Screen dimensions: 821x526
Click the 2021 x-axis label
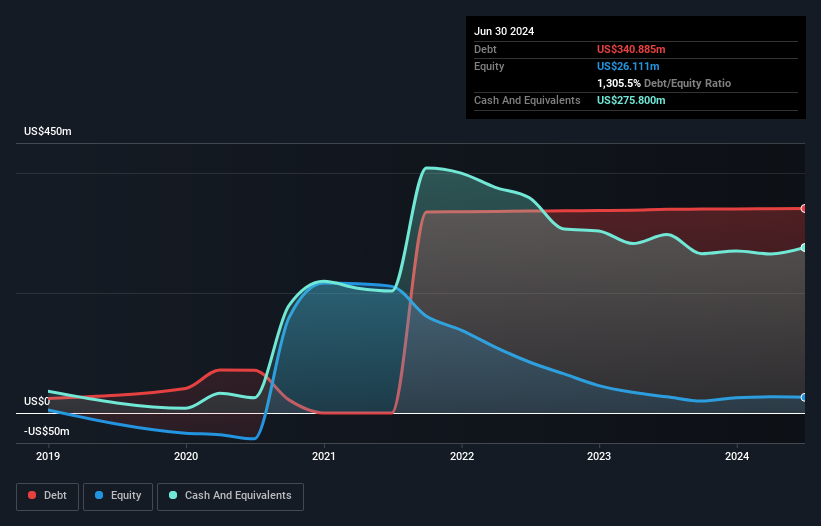pos(324,456)
